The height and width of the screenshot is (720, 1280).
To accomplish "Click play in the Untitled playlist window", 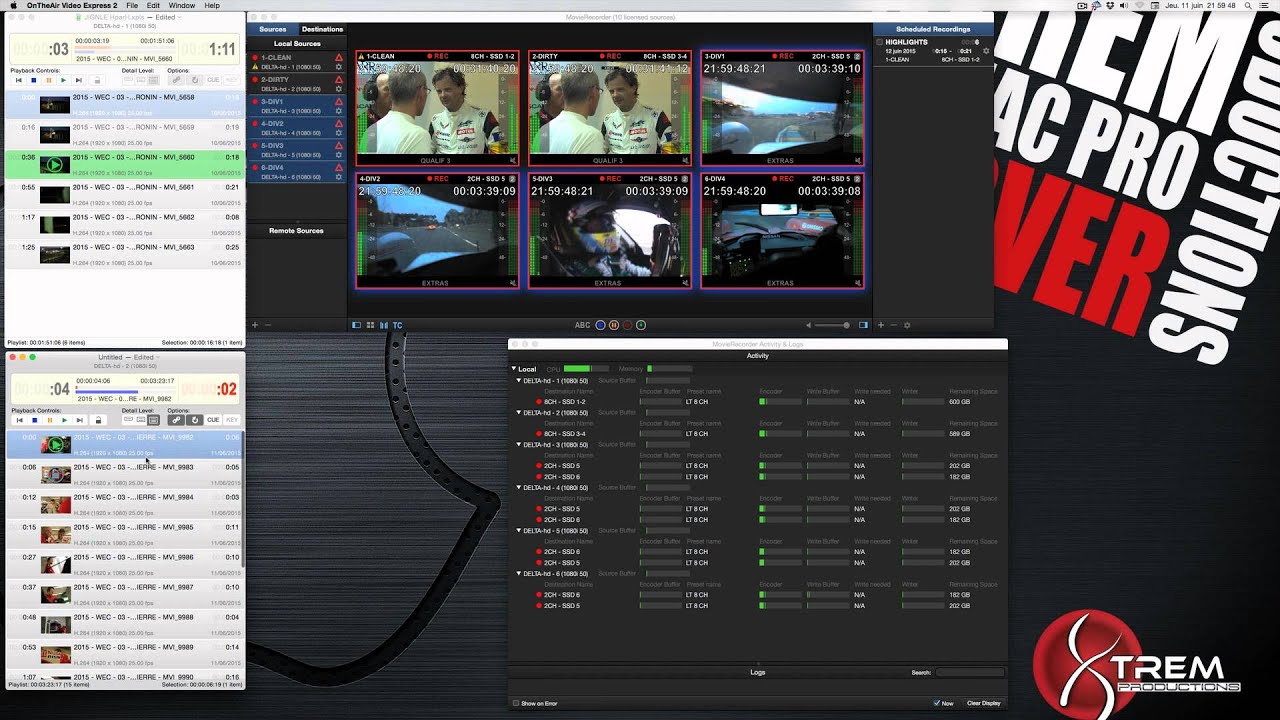I will 64,420.
